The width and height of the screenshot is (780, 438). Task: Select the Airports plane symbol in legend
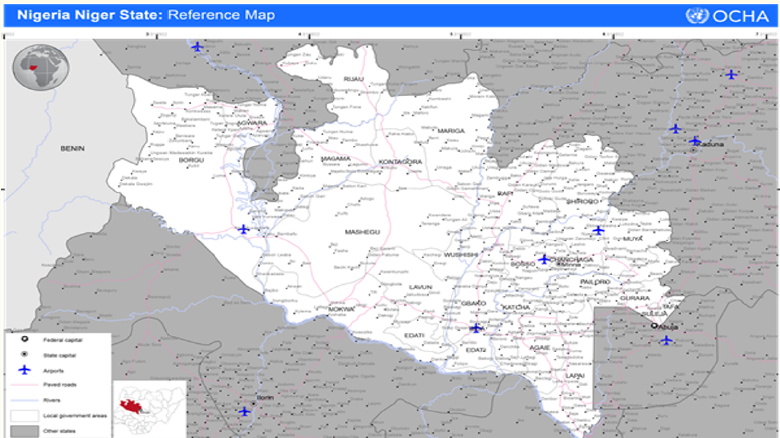pos(21,369)
